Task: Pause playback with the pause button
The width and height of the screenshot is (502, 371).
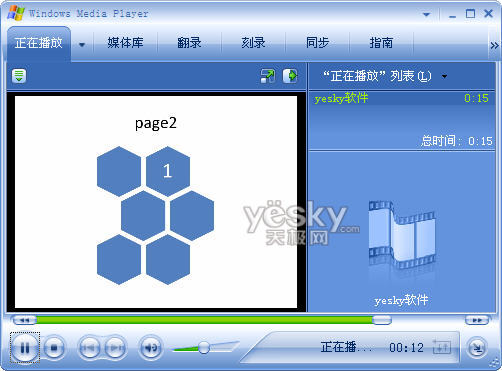Action: click(x=25, y=348)
